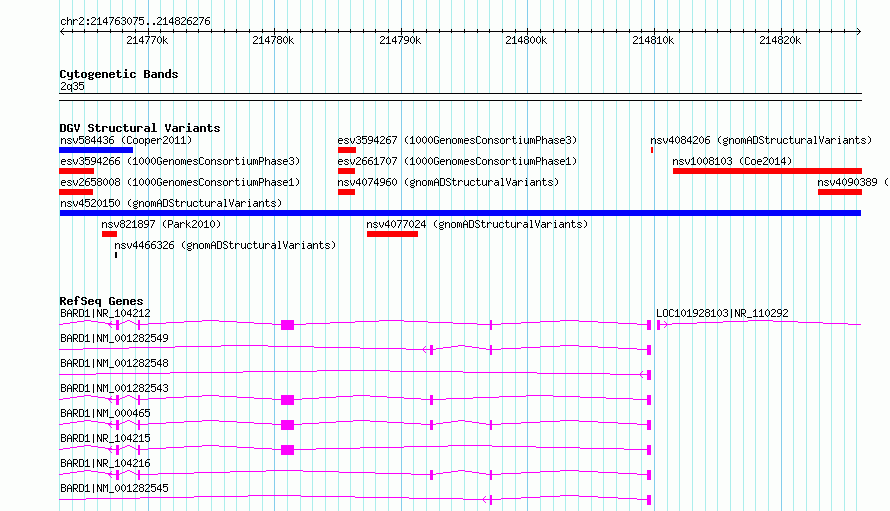The width and height of the screenshot is (890, 511).
Task: Click the 214790k ruler label
Action: [x=400, y=40]
